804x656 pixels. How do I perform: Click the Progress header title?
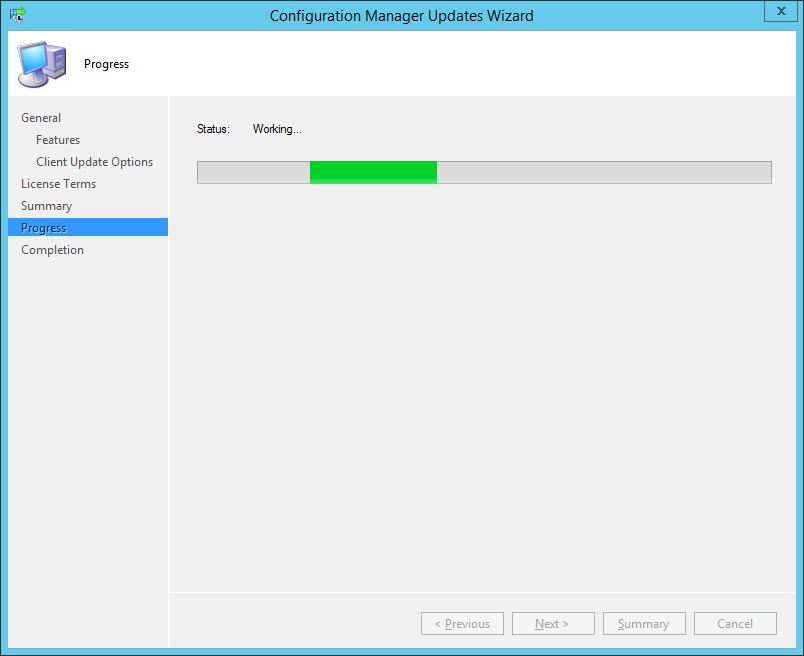click(105, 63)
